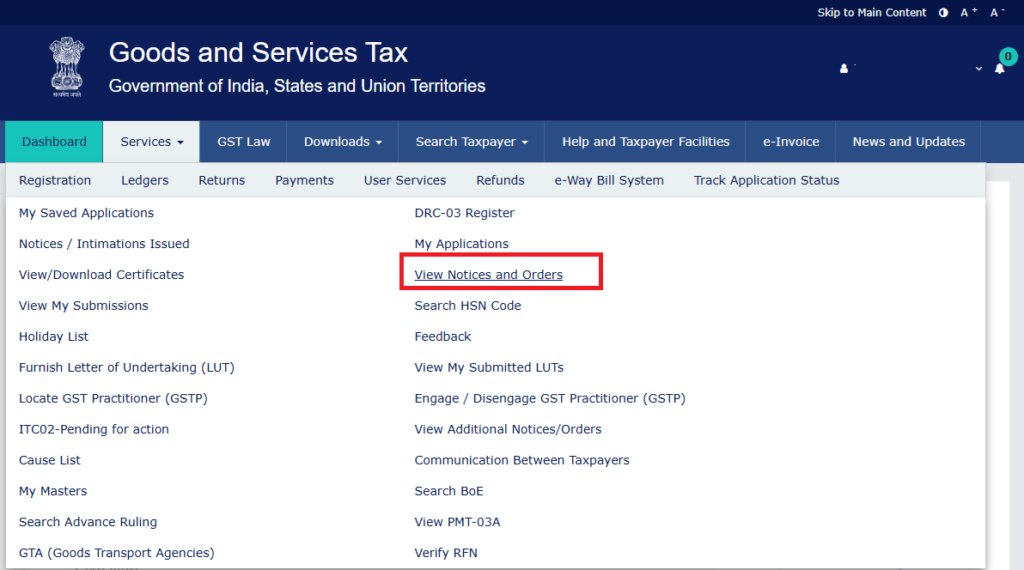The image size is (1024, 570).
Task: Toggle the high contrast mode icon
Action: pyautogui.click(x=943, y=12)
